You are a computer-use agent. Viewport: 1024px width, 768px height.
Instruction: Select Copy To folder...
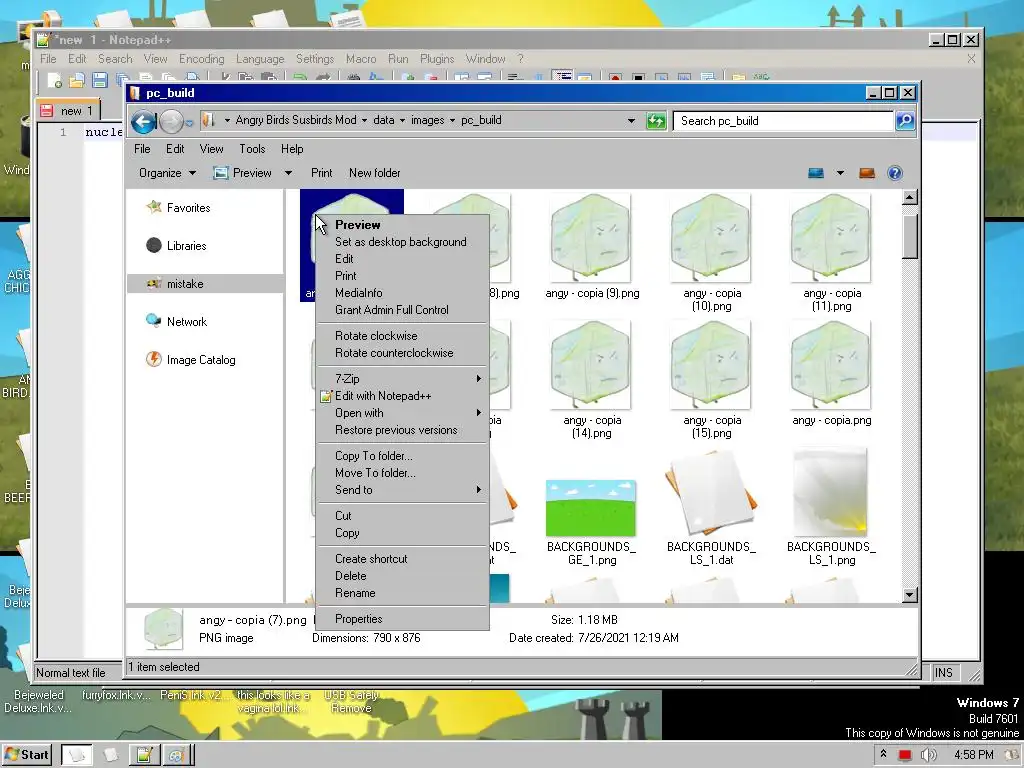pyautogui.click(x=402, y=456)
